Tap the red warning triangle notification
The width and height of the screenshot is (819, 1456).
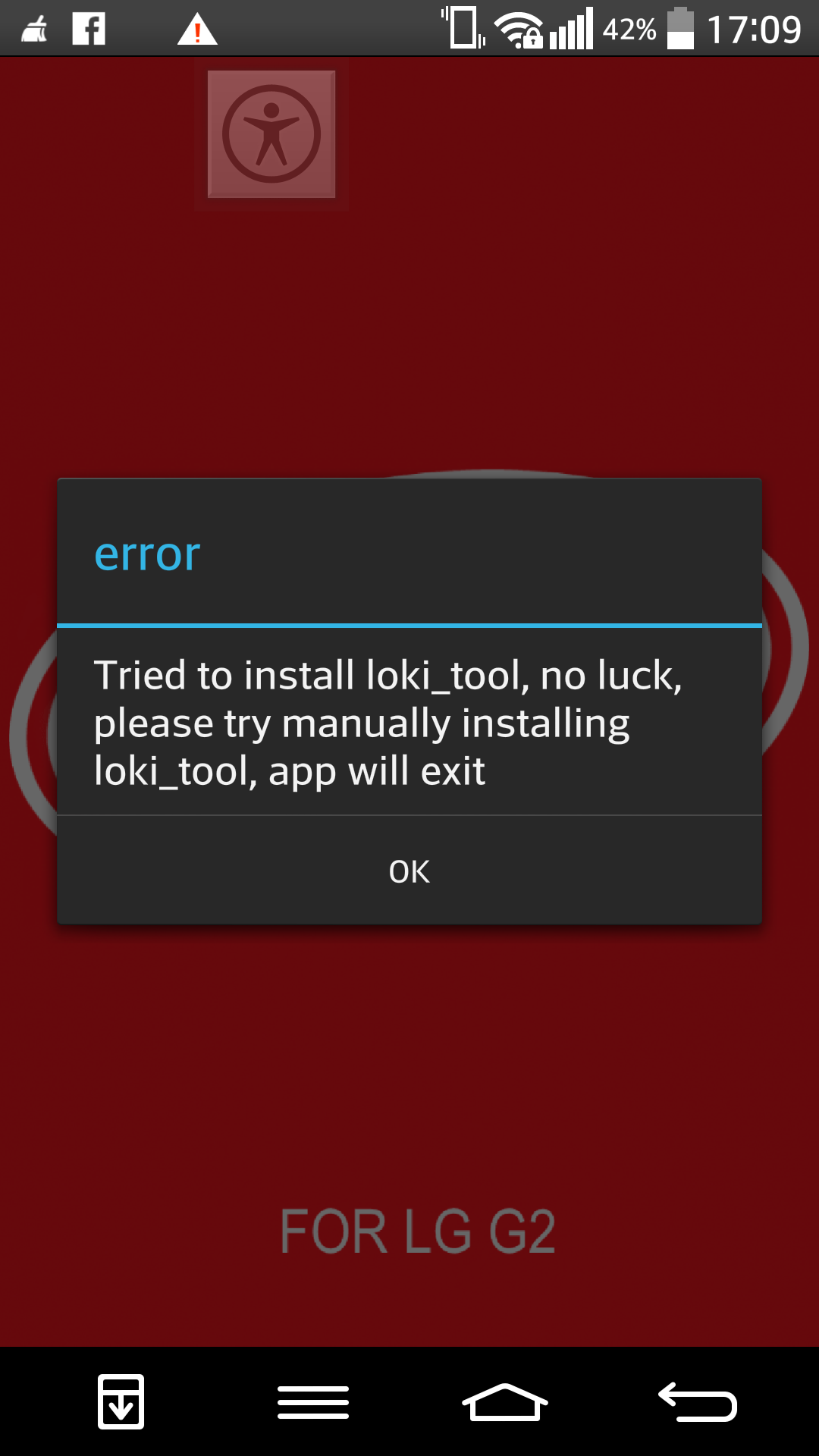point(197,30)
